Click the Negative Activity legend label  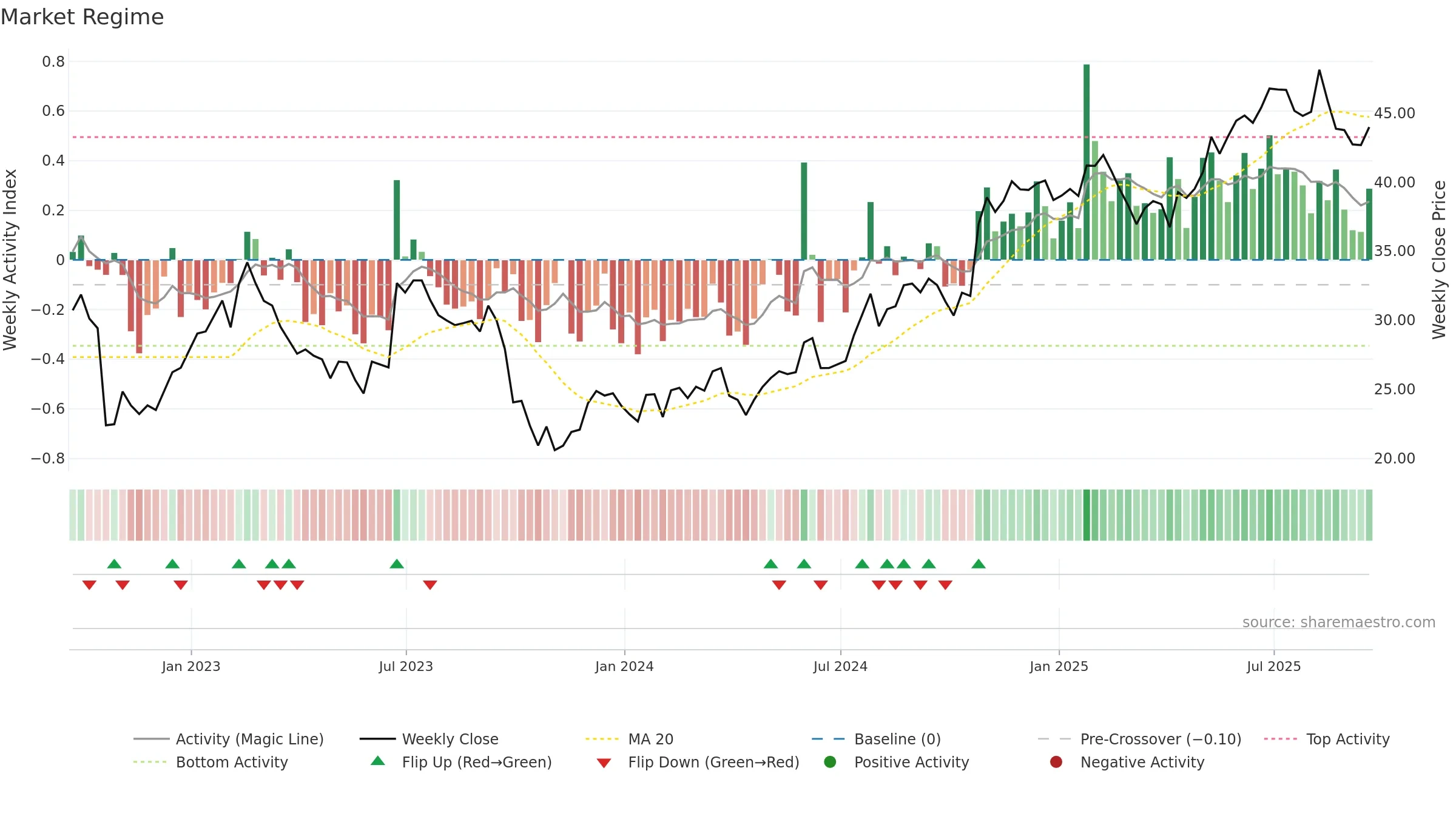coord(1142,762)
